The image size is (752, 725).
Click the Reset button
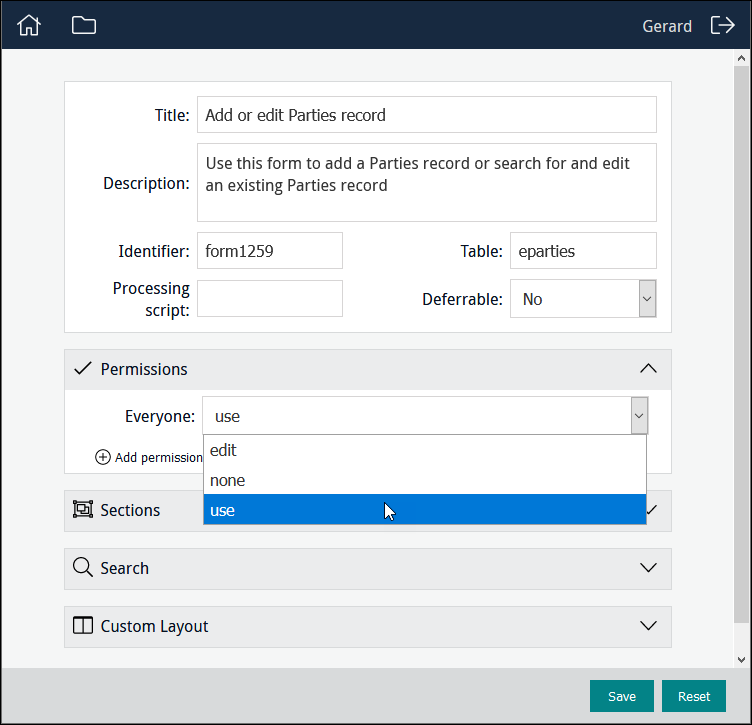(x=693, y=696)
